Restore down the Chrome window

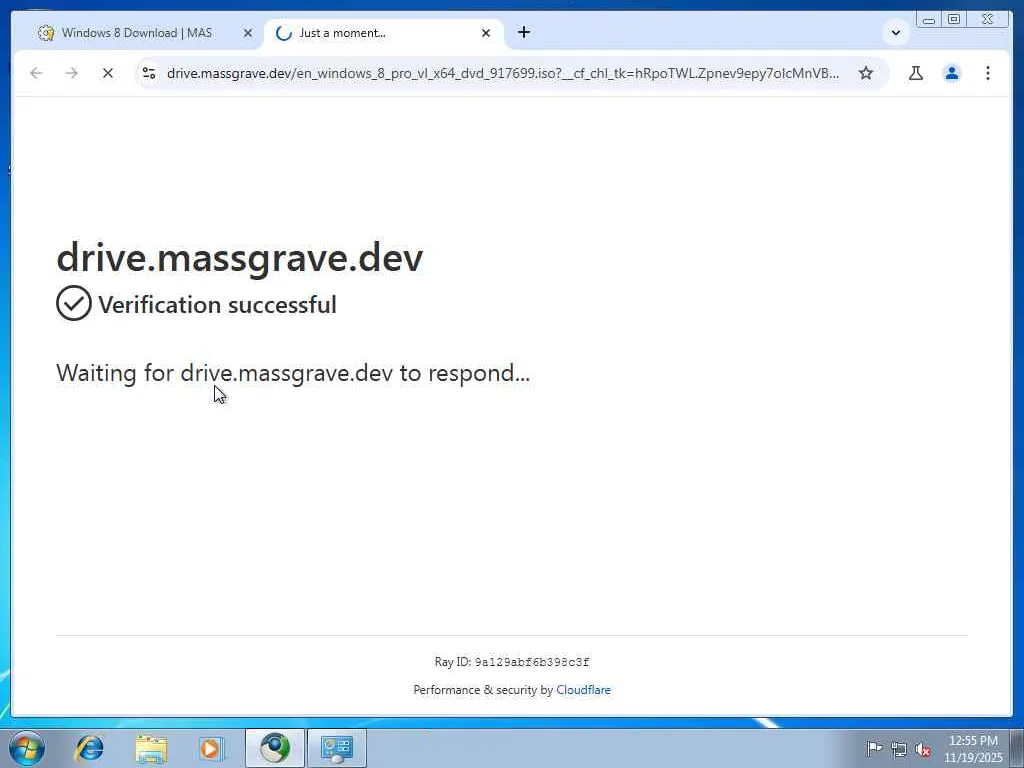click(x=954, y=20)
